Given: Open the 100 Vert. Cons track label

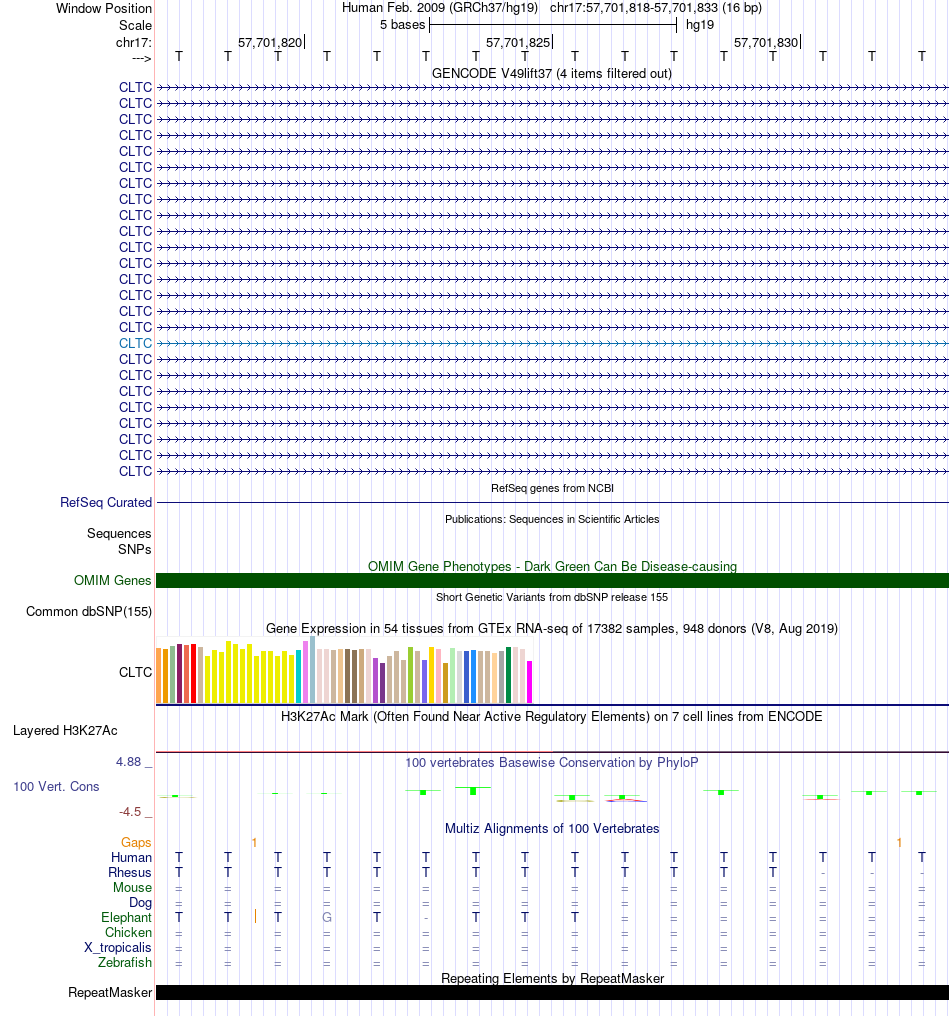Looking at the screenshot, I should tap(56, 787).
